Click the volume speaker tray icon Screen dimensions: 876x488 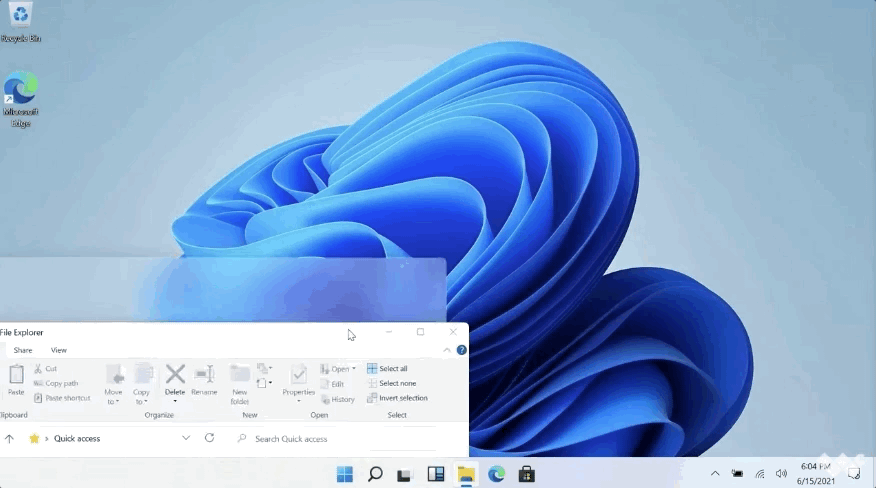(781, 474)
